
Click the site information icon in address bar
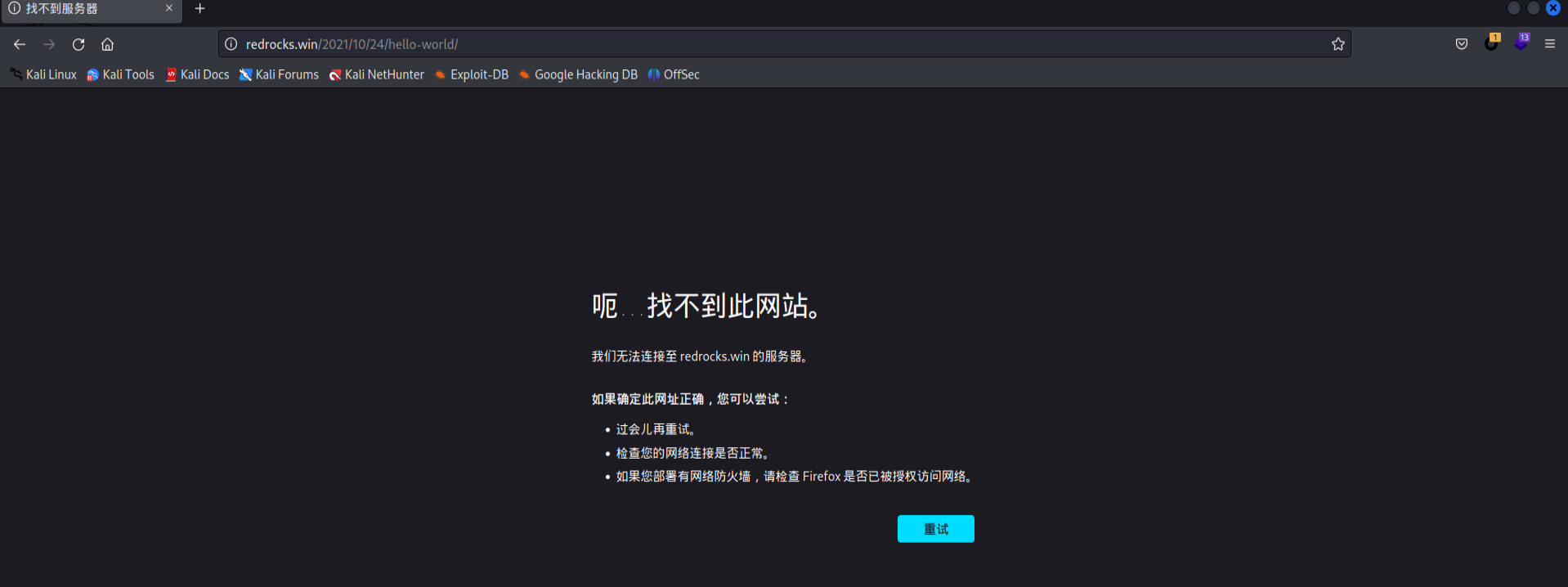coord(231,44)
